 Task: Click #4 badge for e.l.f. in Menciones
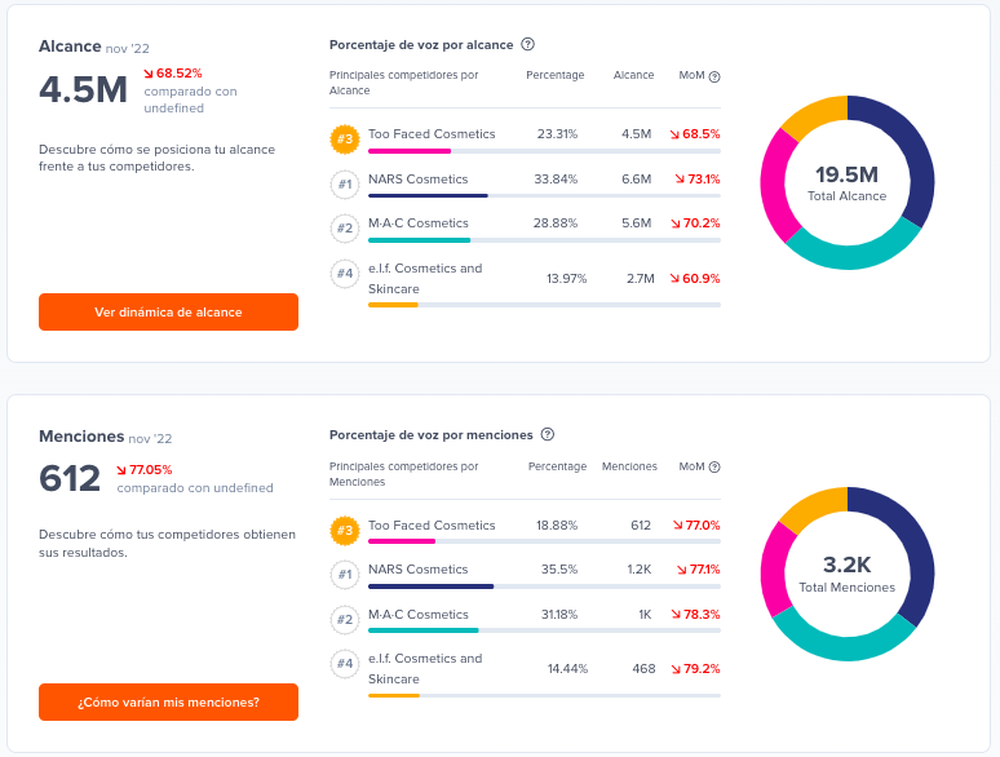(x=344, y=664)
